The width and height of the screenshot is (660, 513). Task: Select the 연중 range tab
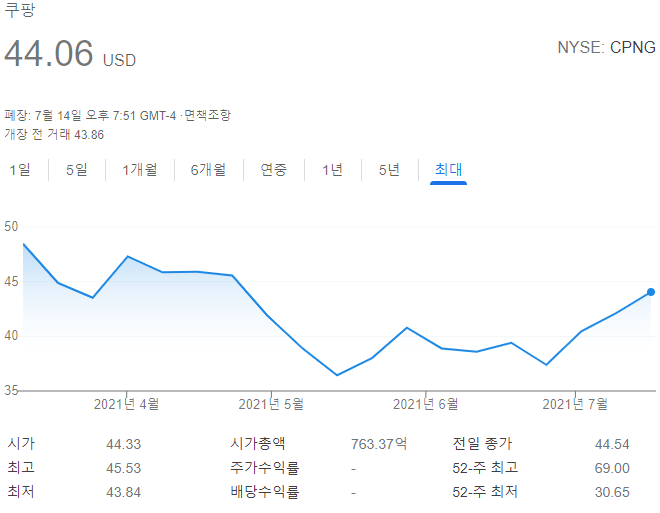click(x=274, y=170)
